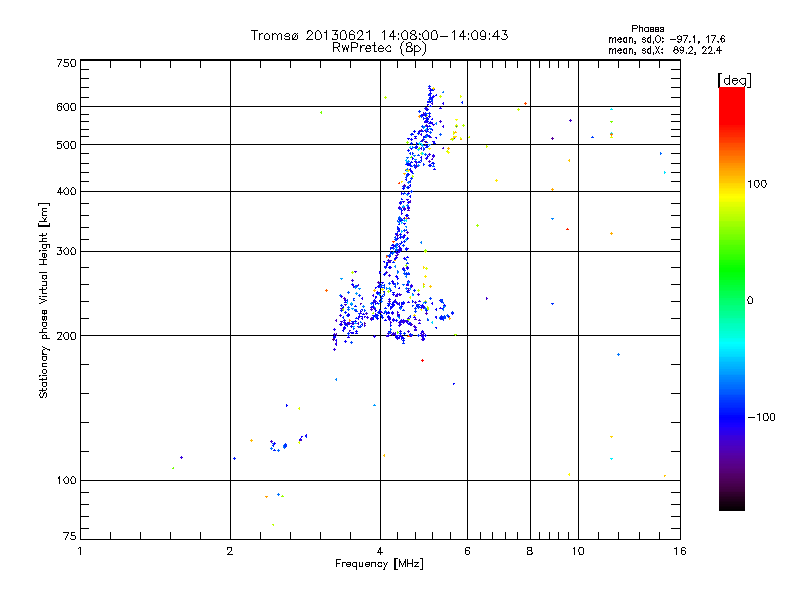
Task: Click the y-axis '100' tick label
Action: (x=66, y=481)
